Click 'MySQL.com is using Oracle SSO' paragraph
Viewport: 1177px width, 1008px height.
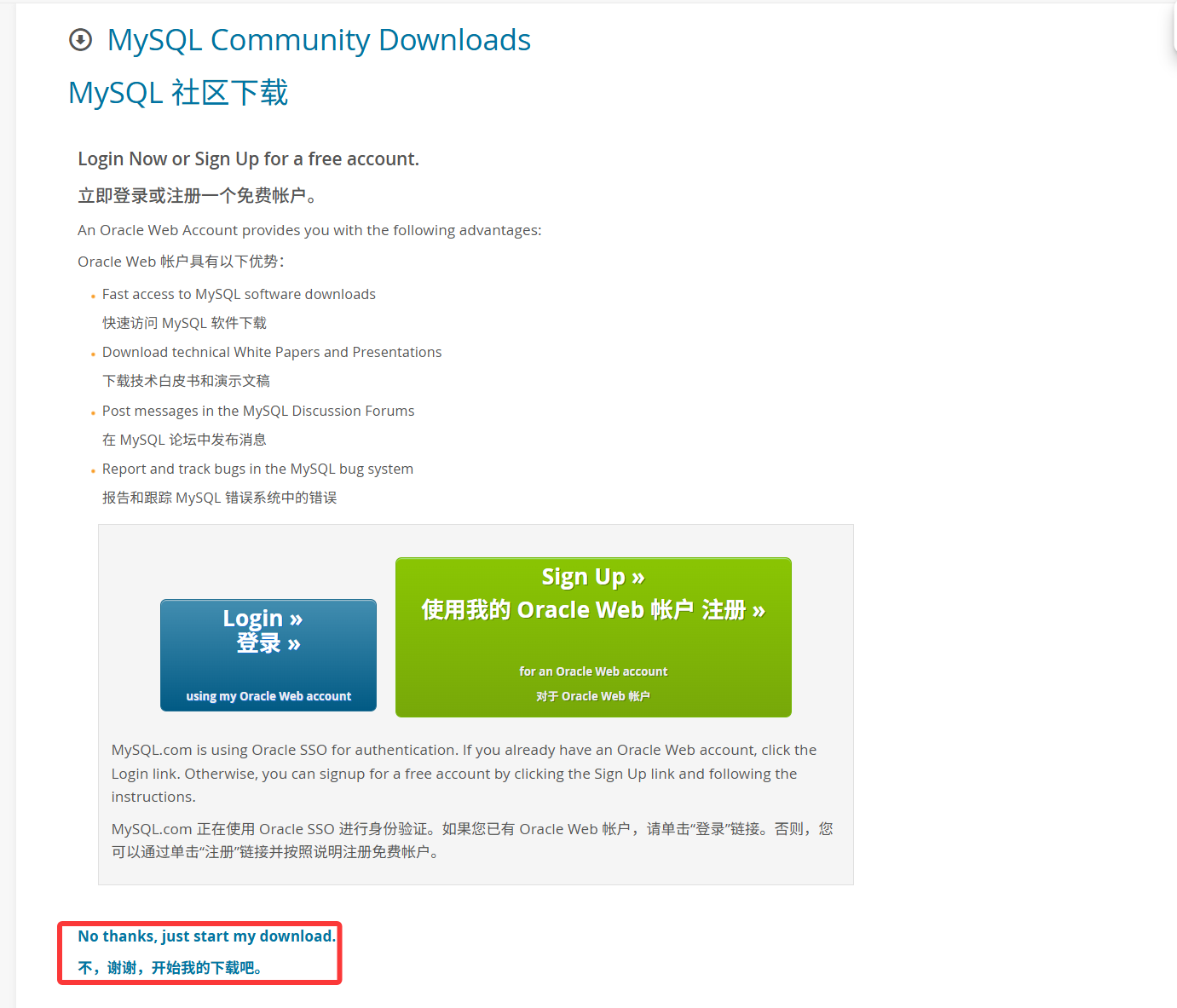coord(464,774)
